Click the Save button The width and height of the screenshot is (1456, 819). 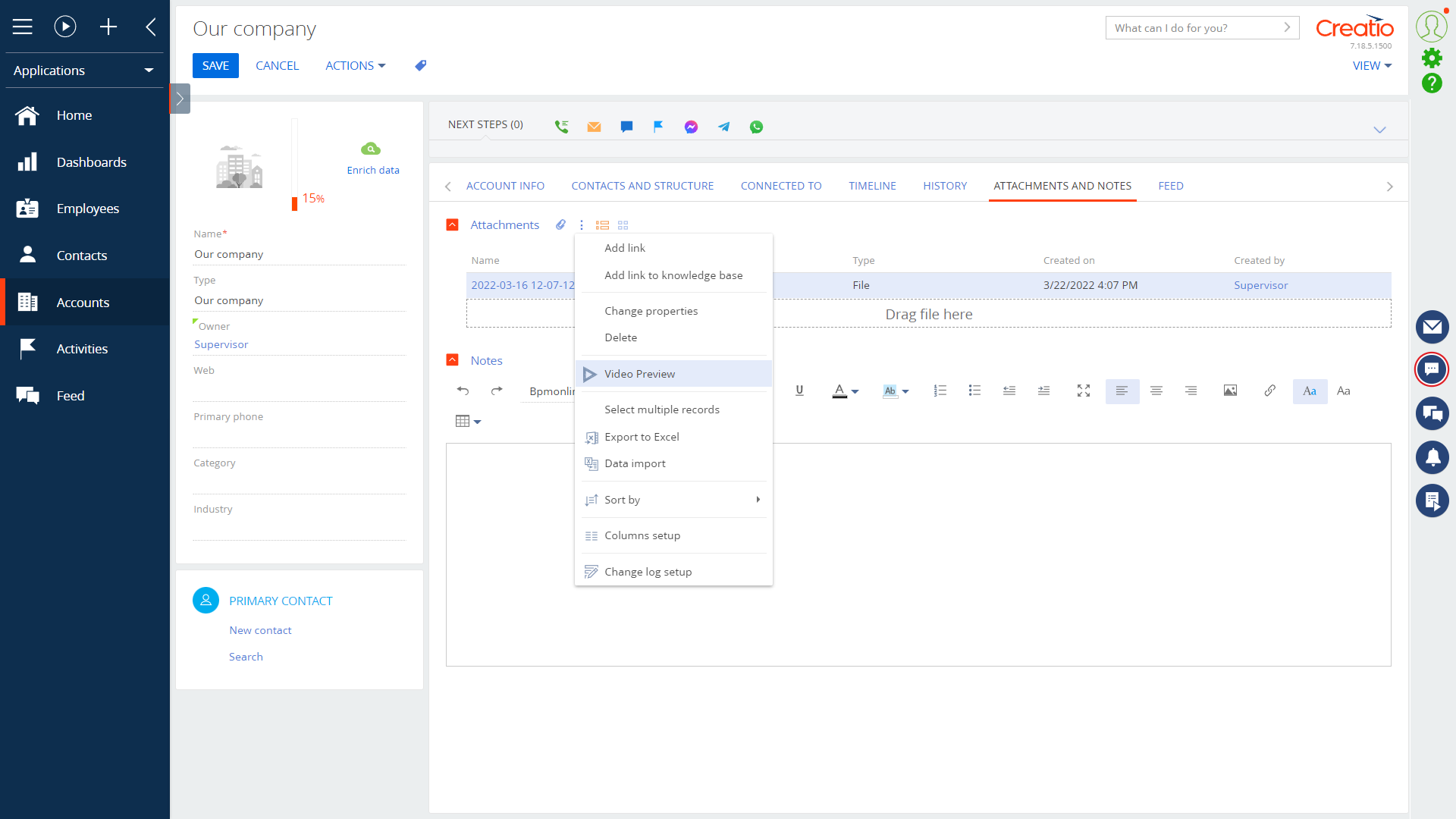[215, 66]
